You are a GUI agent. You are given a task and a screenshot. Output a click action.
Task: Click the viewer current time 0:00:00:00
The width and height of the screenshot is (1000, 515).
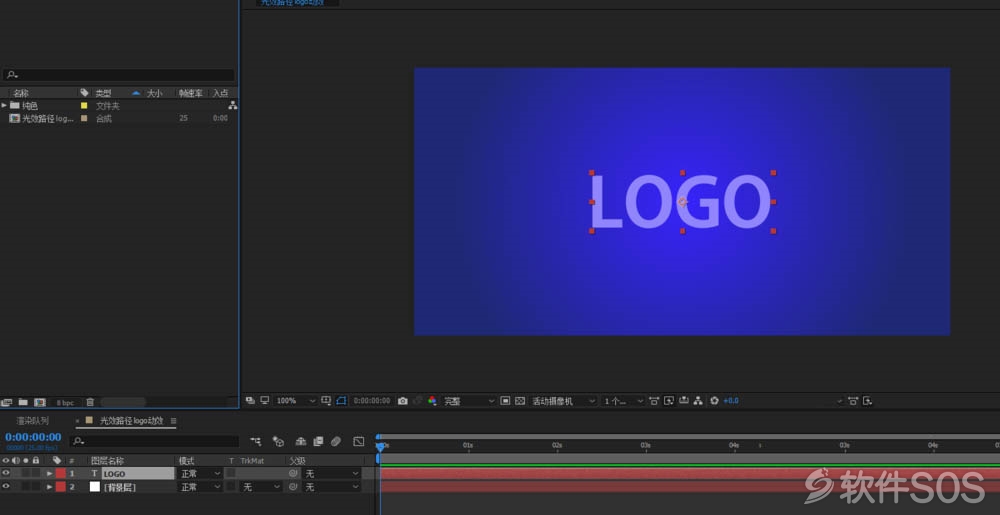pyautogui.click(x=372, y=401)
